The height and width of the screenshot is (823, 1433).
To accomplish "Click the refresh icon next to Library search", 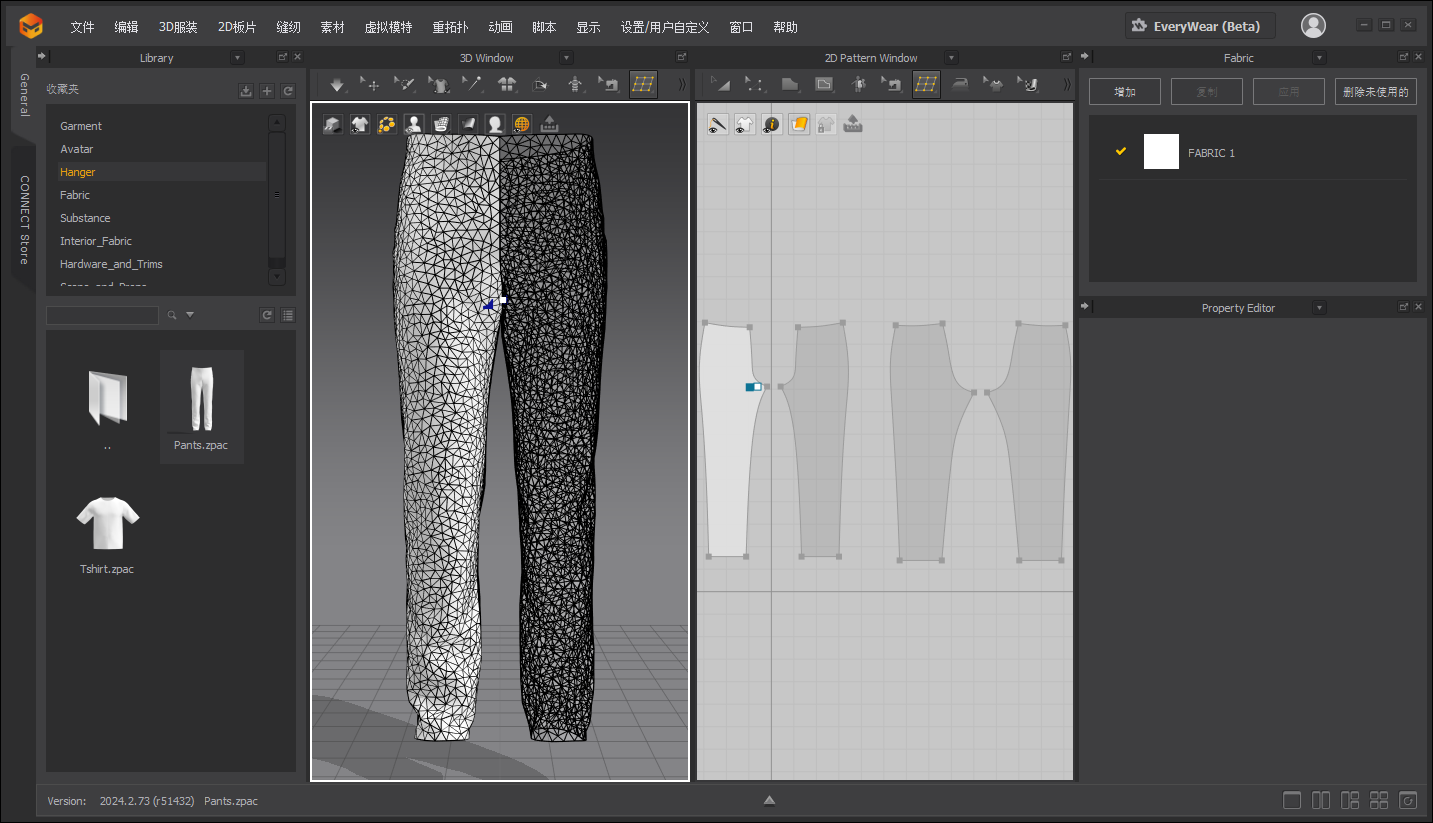I will coord(267,315).
